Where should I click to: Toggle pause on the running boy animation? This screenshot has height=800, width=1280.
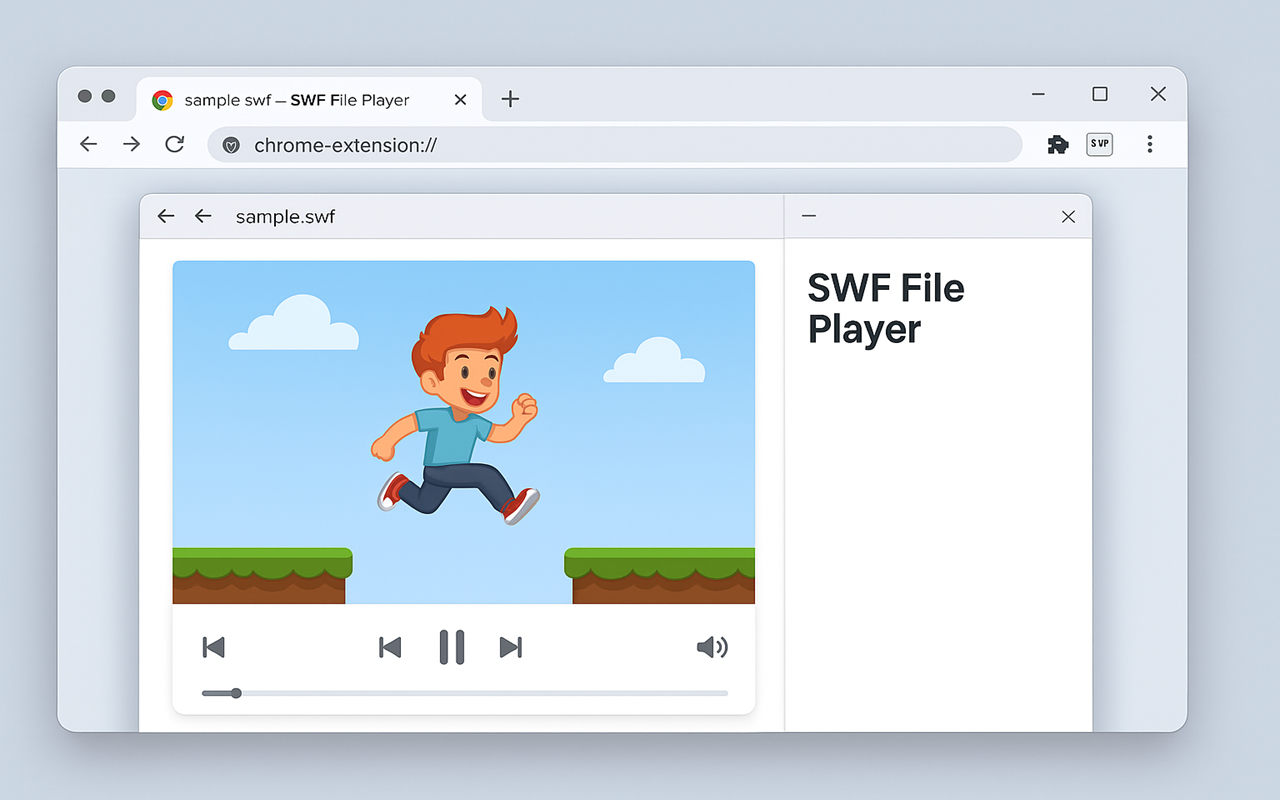click(451, 647)
